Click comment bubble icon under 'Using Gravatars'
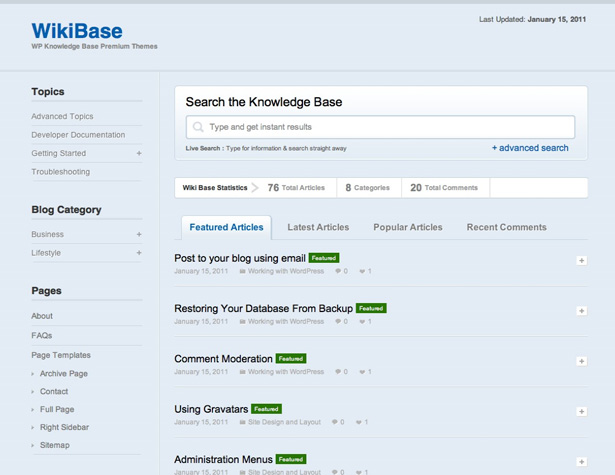Viewport: 615px width, 475px height. point(335,422)
